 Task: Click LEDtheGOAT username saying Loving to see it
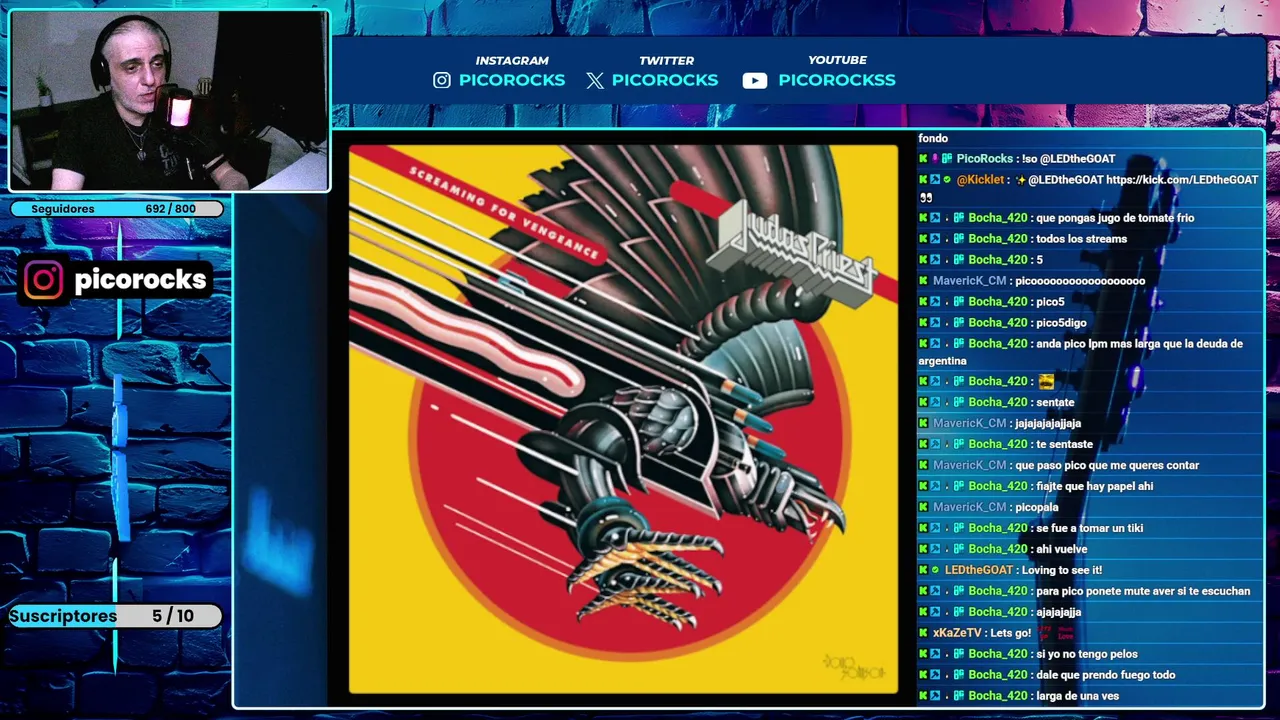click(x=979, y=570)
